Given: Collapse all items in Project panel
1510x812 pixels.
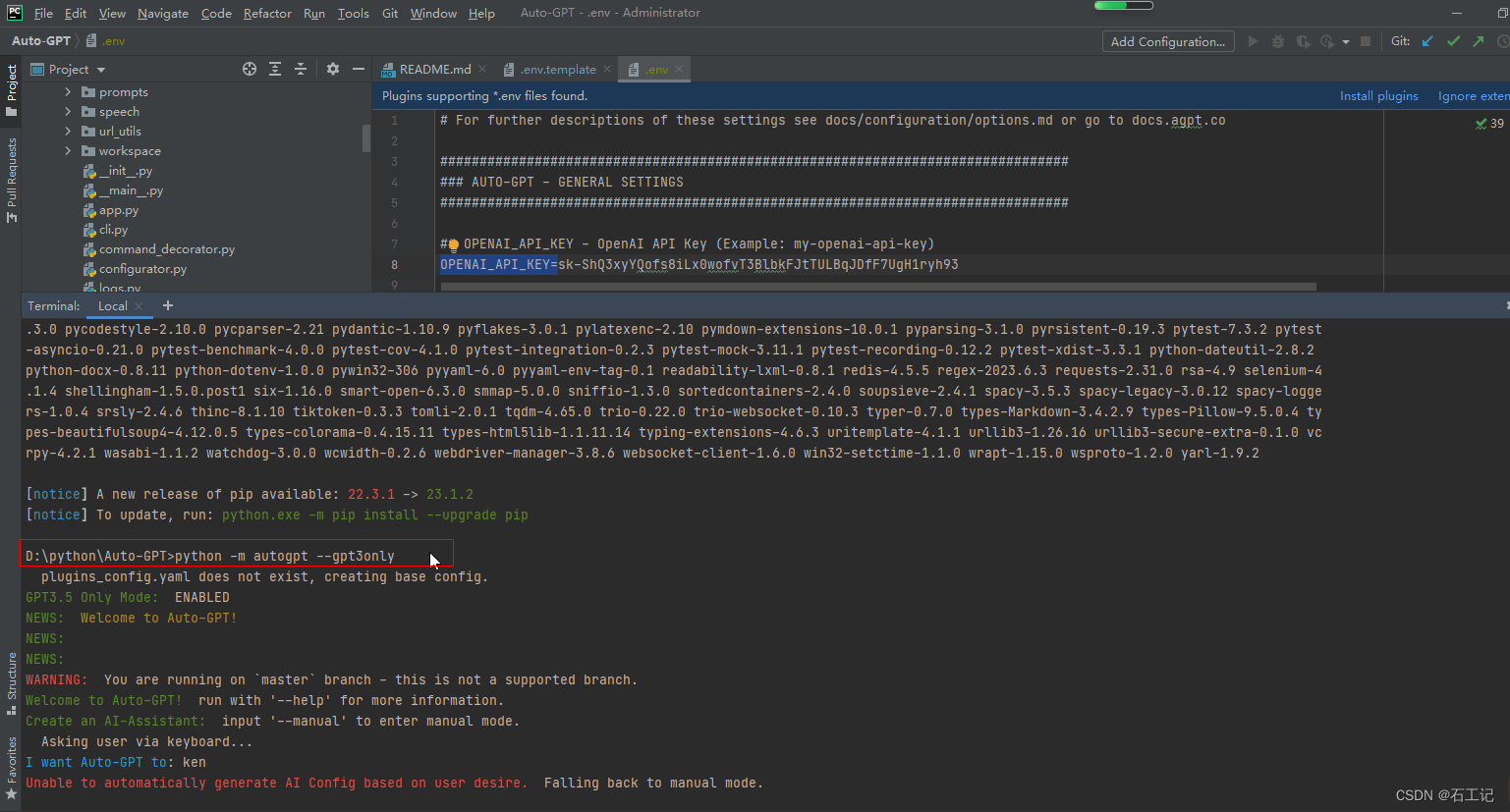Looking at the screenshot, I should 301,69.
